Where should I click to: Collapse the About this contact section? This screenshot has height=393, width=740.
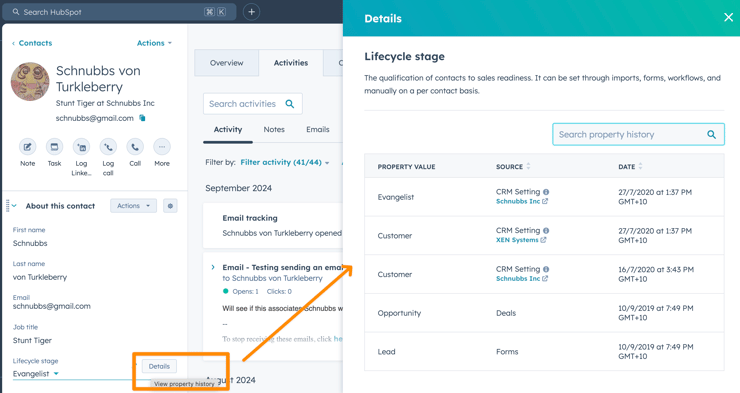pyautogui.click(x=14, y=206)
